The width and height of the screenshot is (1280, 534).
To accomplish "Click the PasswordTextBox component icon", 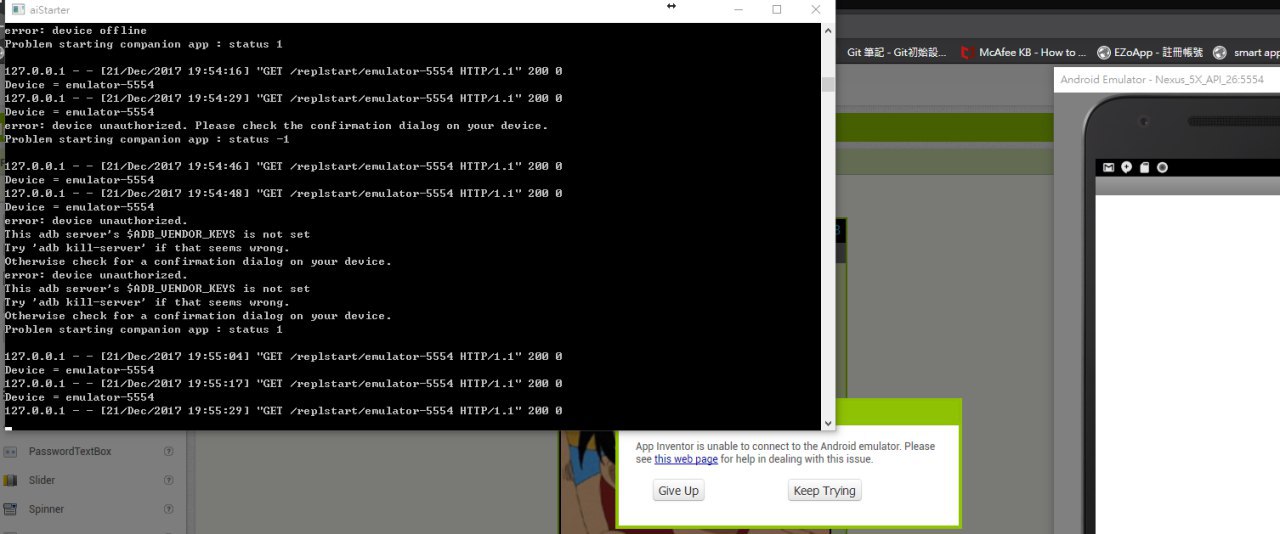I will coord(10,452).
